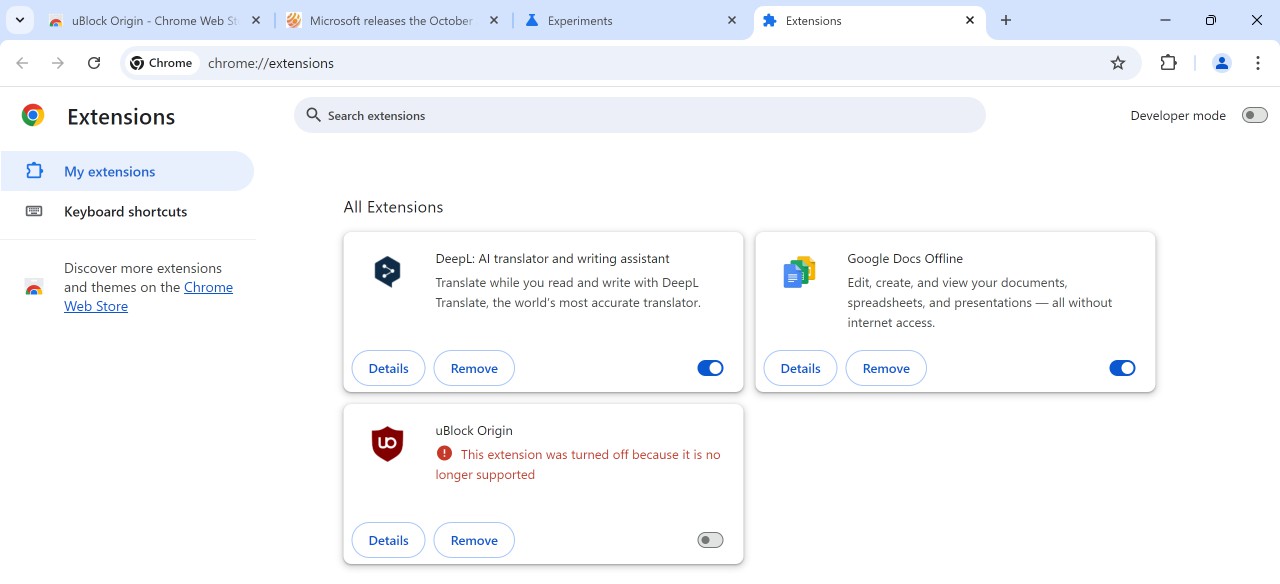Click the Keyboard shortcuts keyboard icon
The height and width of the screenshot is (584, 1280).
34,211
